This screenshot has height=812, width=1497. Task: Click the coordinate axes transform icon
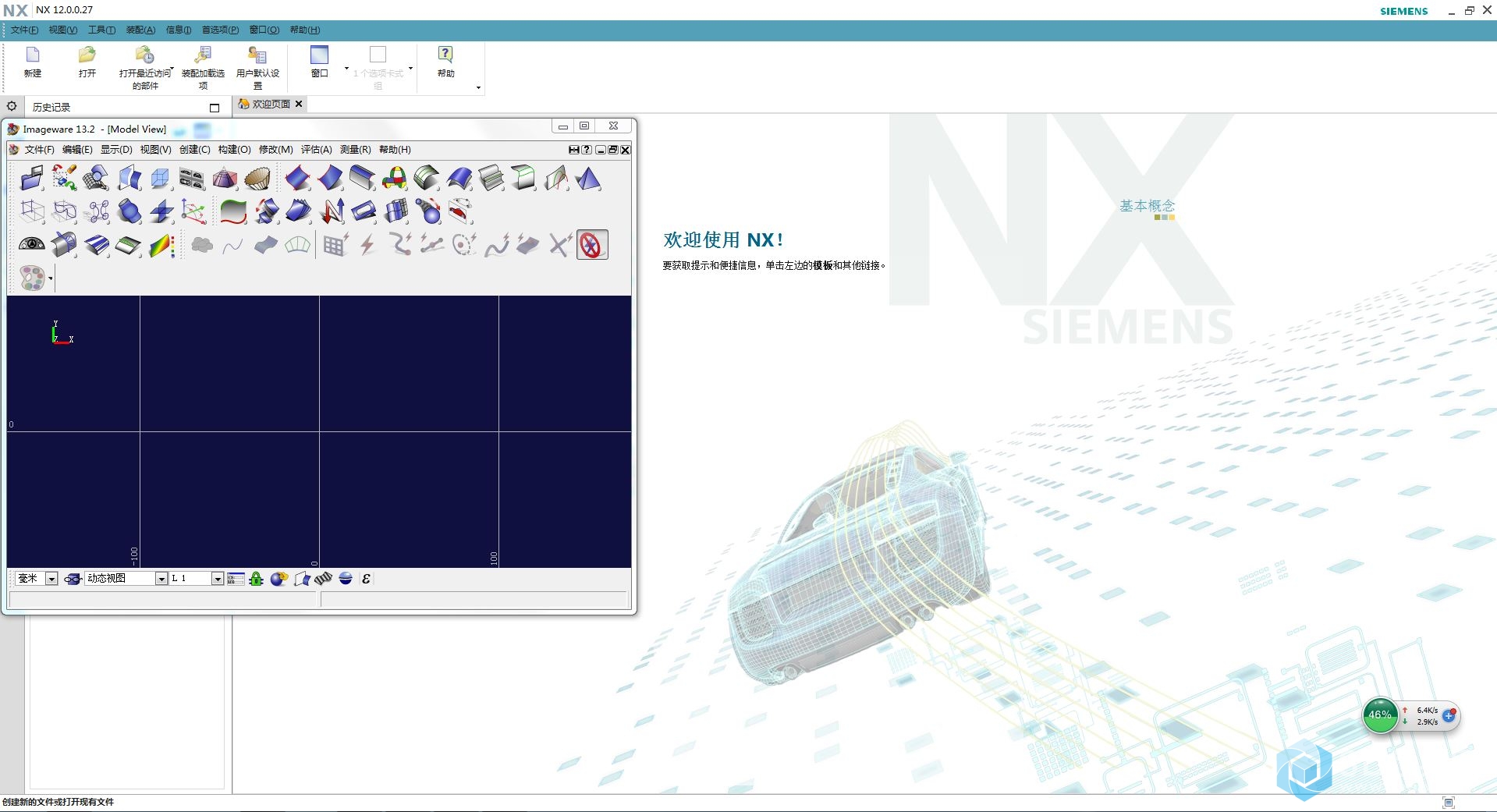tap(193, 211)
